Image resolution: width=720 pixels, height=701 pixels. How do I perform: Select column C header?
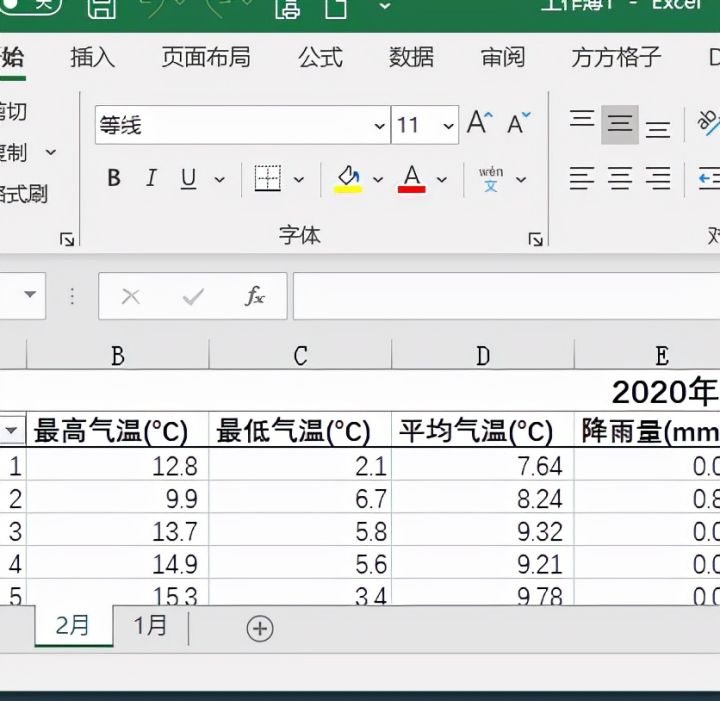pyautogui.click(x=300, y=355)
